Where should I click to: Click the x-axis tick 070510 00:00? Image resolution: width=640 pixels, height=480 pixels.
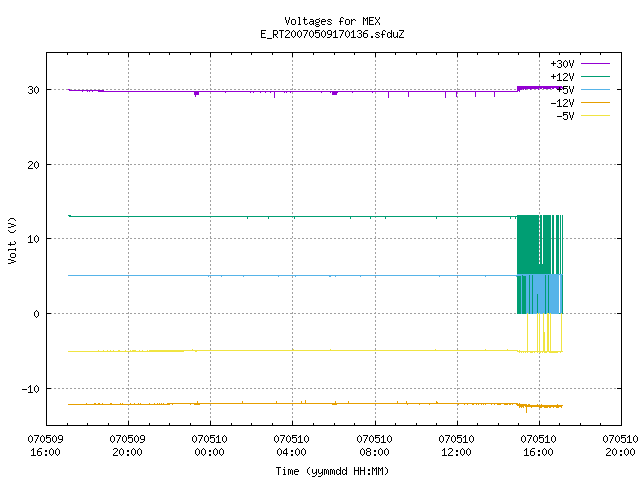[x=209, y=446]
